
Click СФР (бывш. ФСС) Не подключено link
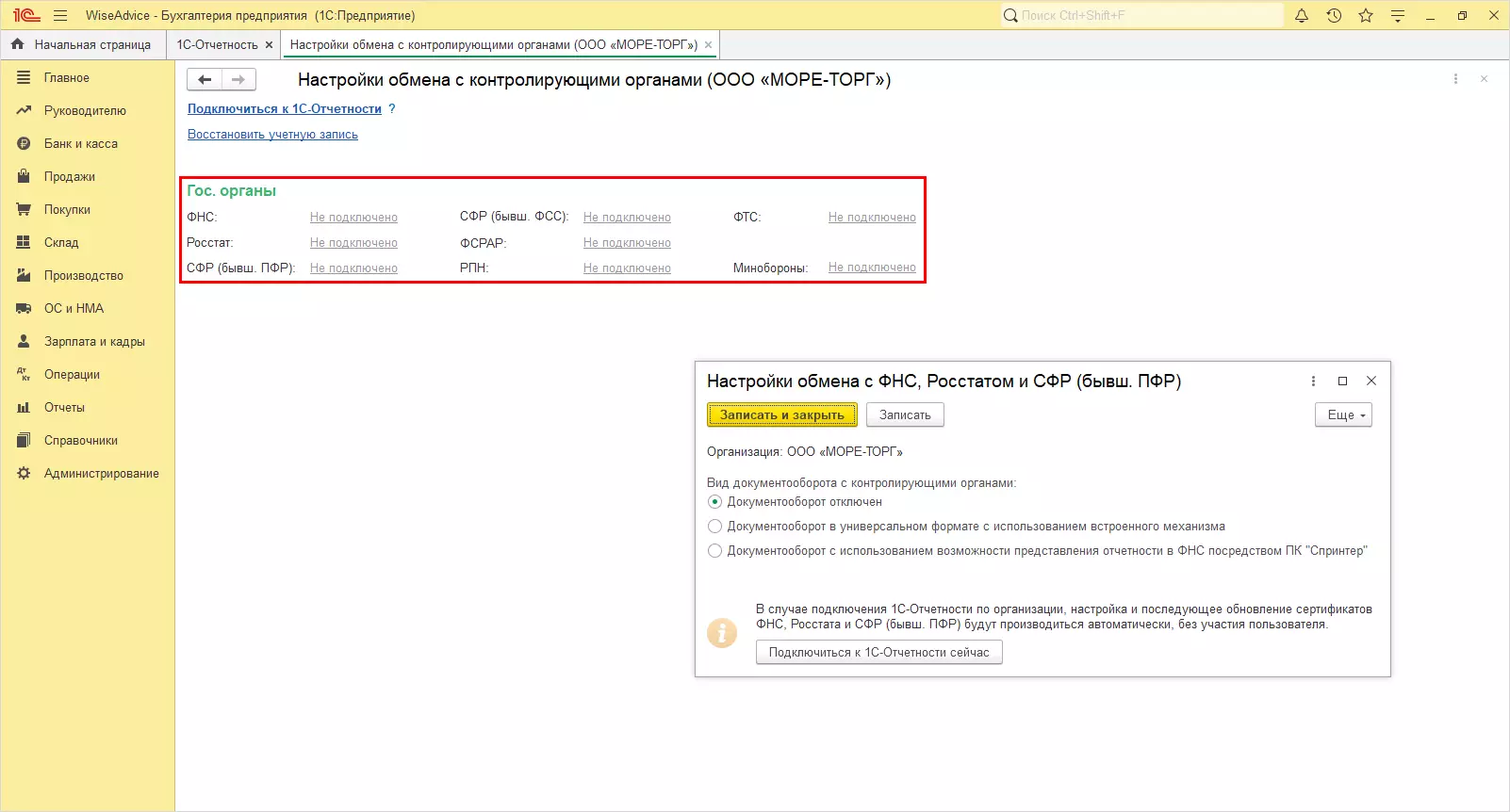(x=627, y=218)
